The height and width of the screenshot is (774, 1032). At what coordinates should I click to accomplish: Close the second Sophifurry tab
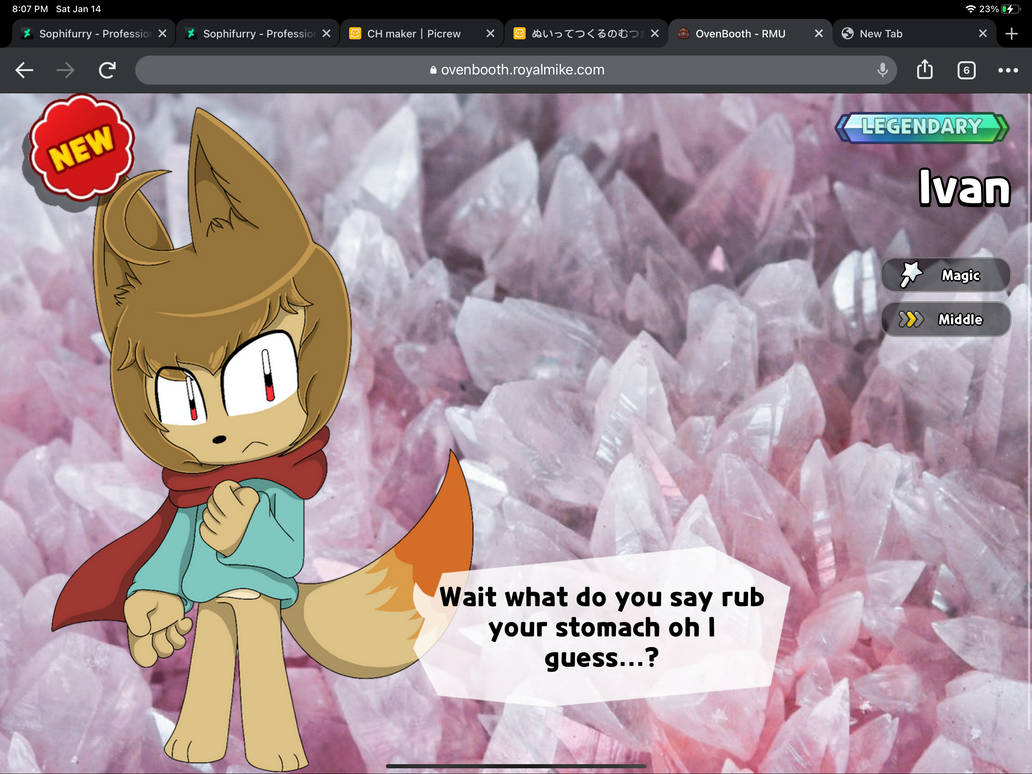326,34
